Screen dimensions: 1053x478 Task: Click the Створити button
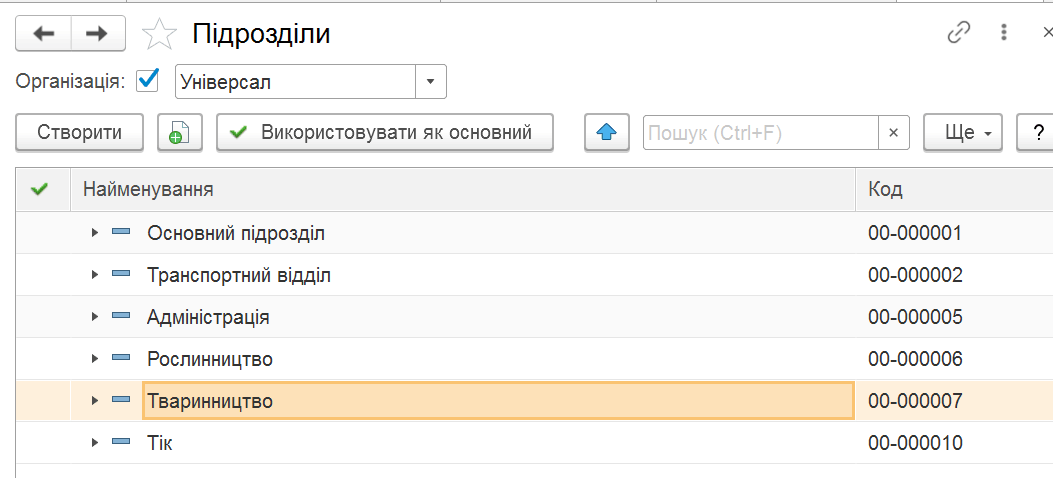(x=80, y=132)
